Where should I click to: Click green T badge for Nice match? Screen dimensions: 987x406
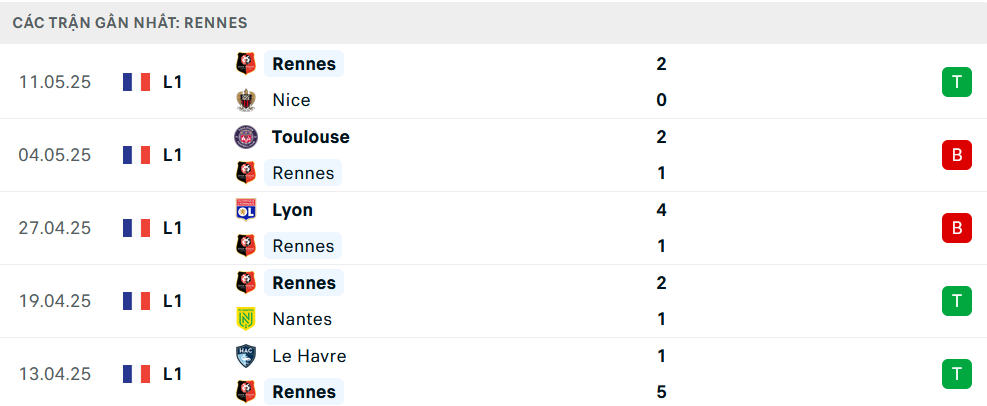point(957,82)
